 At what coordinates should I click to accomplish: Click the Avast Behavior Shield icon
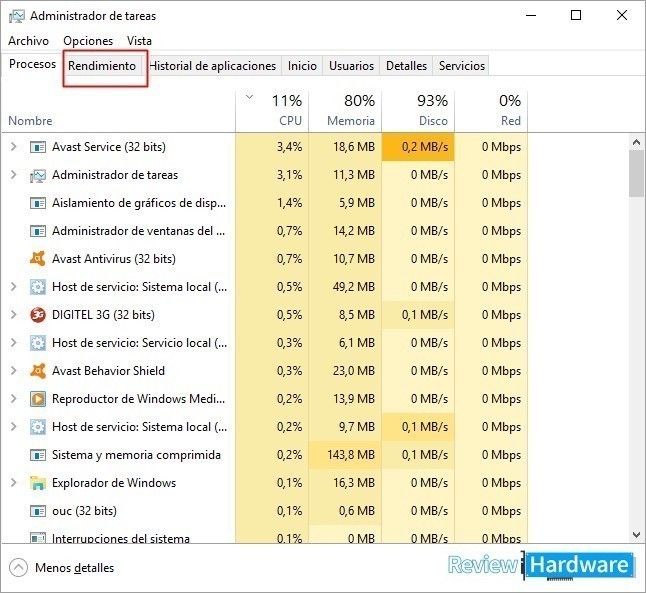click(38, 371)
